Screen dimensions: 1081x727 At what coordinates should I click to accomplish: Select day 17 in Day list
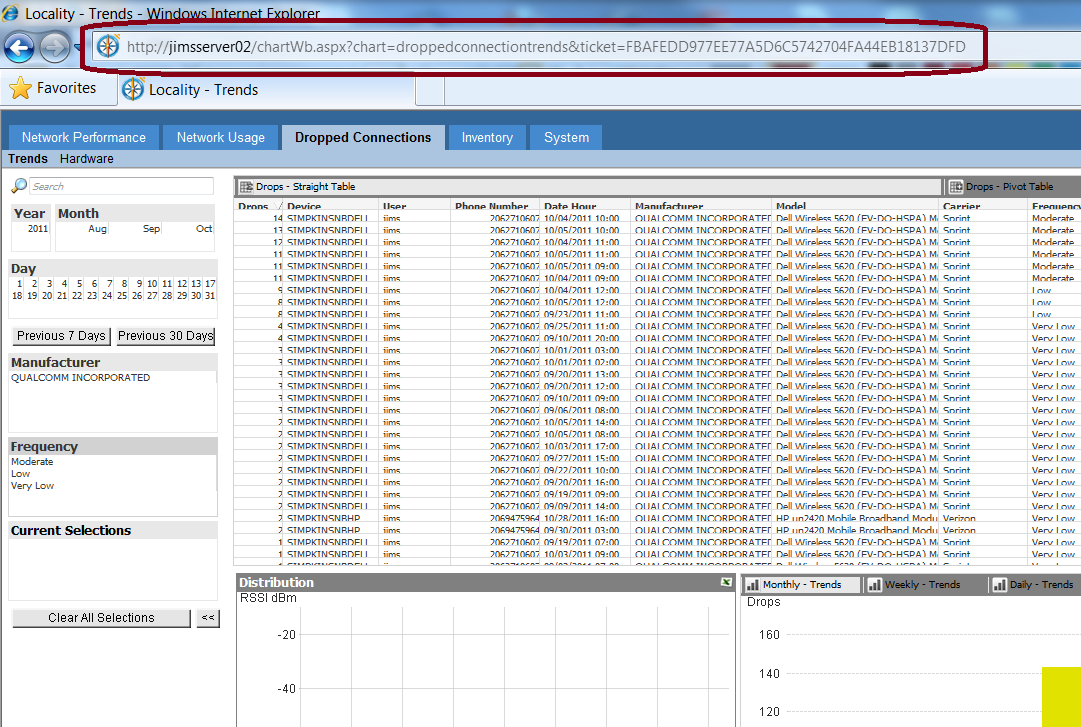click(x=210, y=283)
